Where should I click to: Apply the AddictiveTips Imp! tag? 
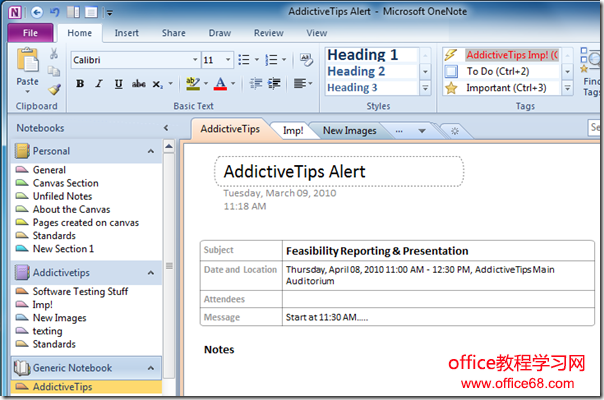click(x=501, y=55)
